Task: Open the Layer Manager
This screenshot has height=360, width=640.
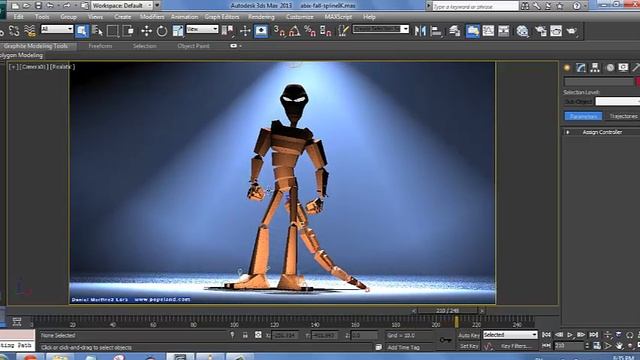Action: (455, 31)
